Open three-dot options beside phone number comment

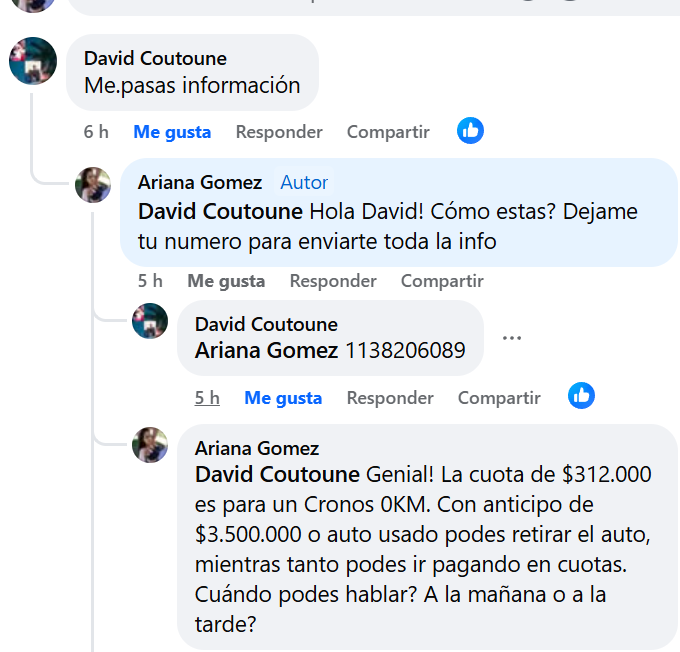tap(512, 338)
